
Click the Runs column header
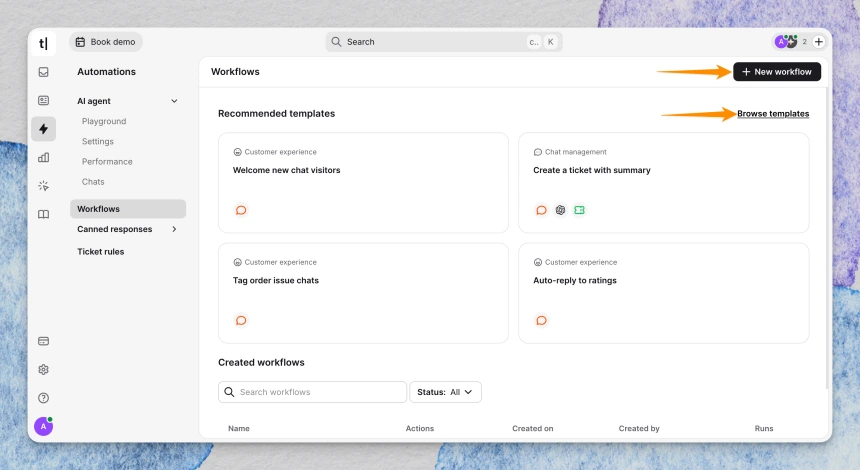[763, 428]
